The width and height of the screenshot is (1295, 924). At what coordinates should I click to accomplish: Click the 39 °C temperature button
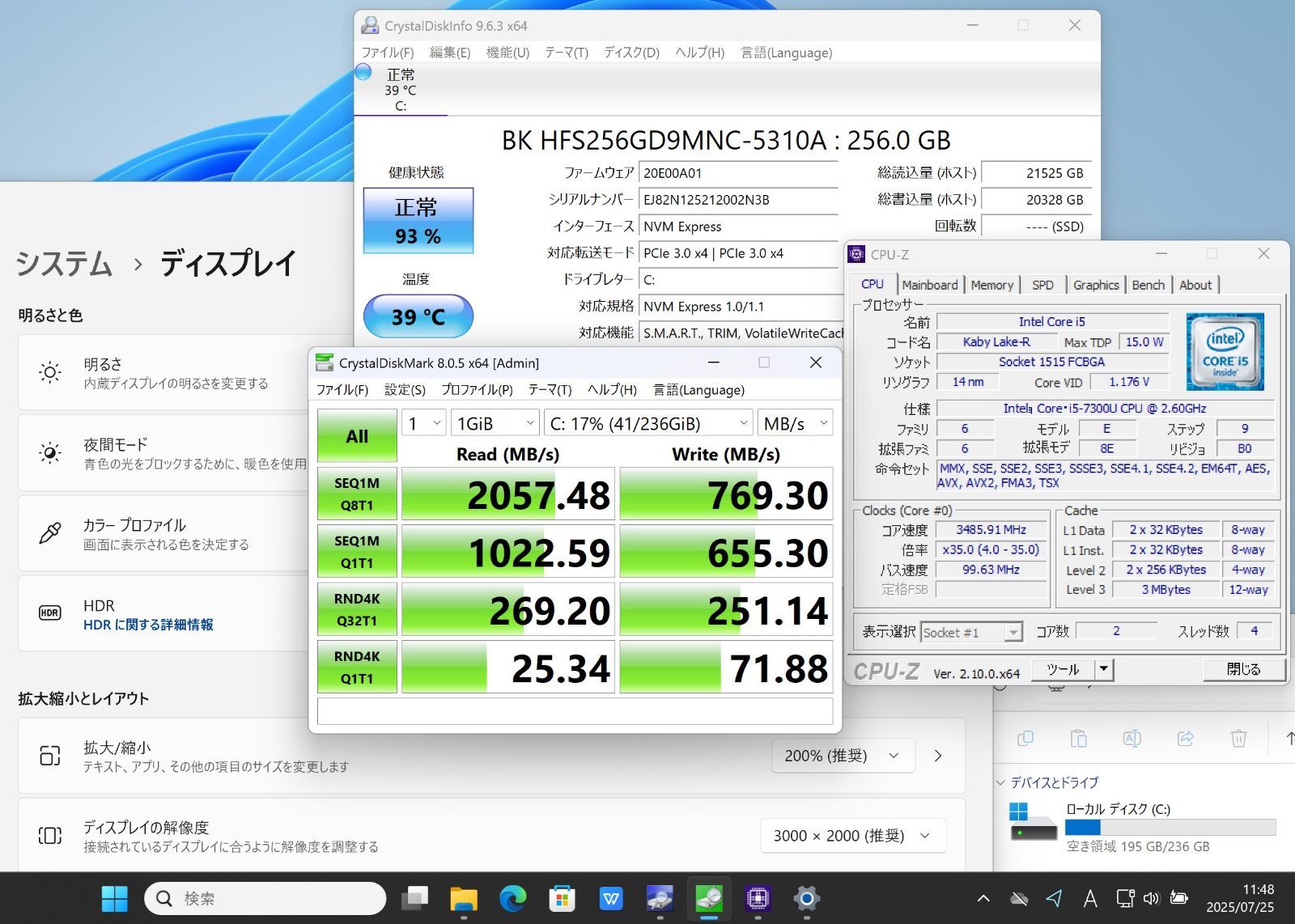pyautogui.click(x=418, y=316)
